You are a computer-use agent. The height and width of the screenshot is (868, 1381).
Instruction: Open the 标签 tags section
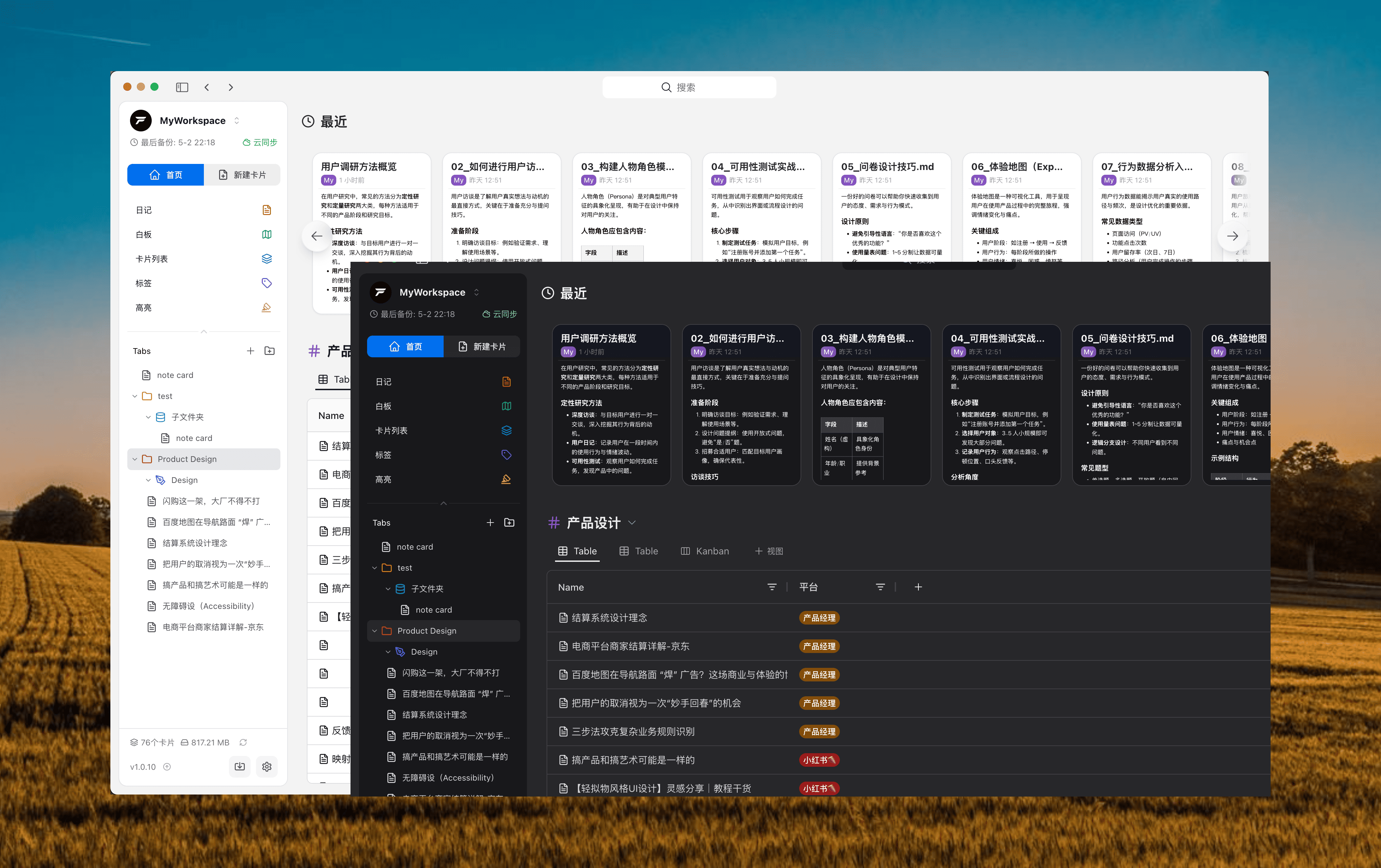[x=383, y=454]
